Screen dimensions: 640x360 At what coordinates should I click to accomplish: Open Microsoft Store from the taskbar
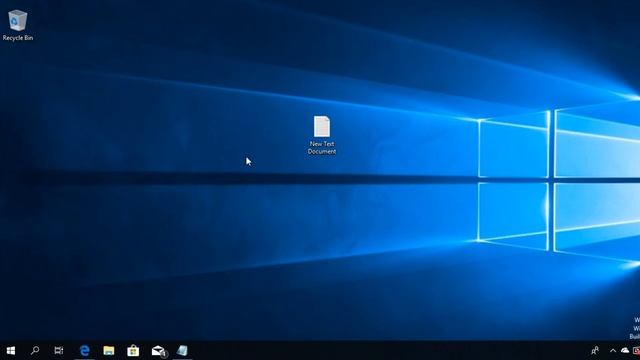click(x=133, y=351)
